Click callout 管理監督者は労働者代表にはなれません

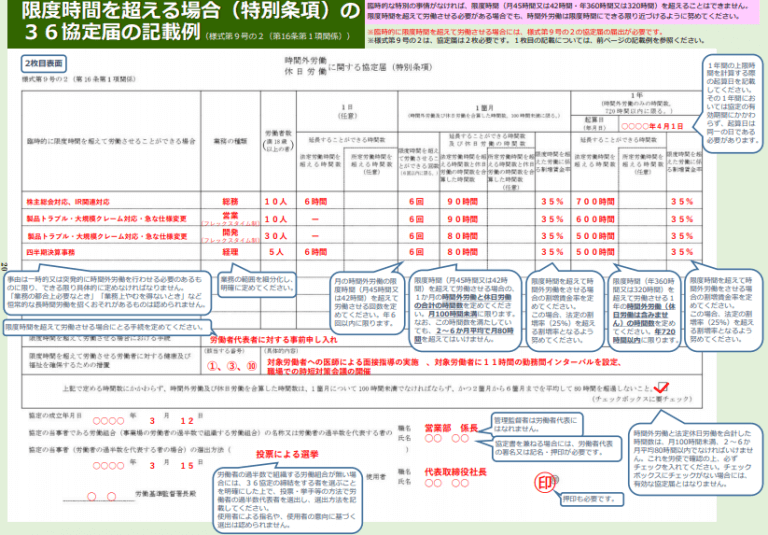tap(537, 424)
